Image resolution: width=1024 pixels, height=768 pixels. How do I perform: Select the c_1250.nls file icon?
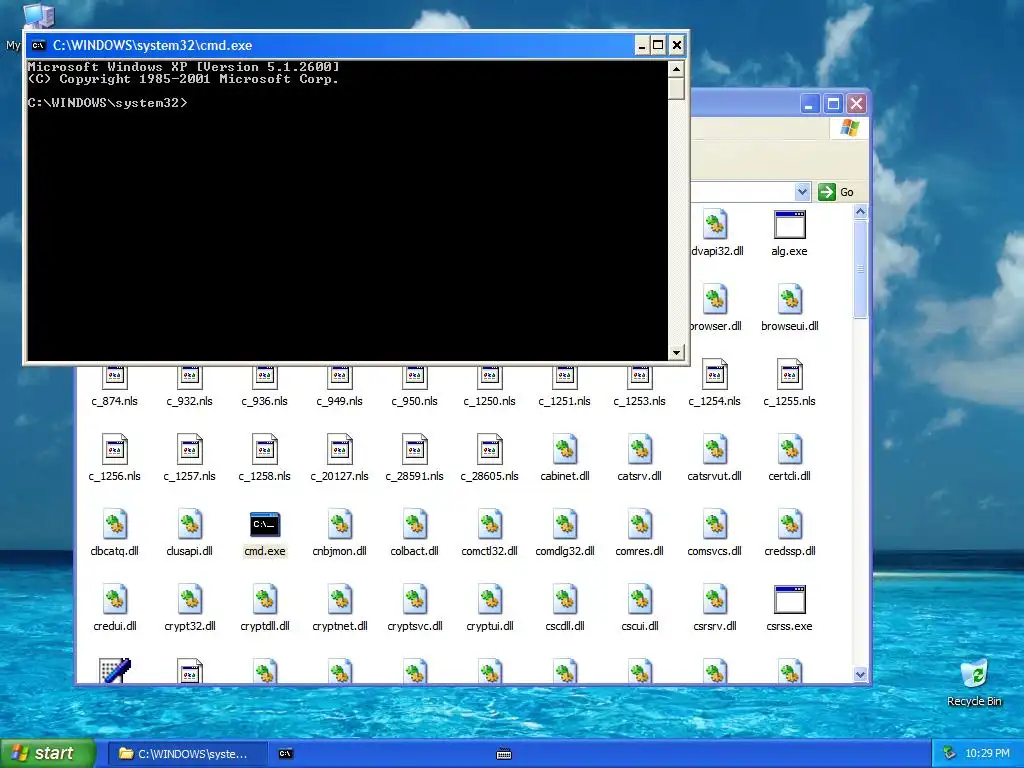(x=490, y=376)
